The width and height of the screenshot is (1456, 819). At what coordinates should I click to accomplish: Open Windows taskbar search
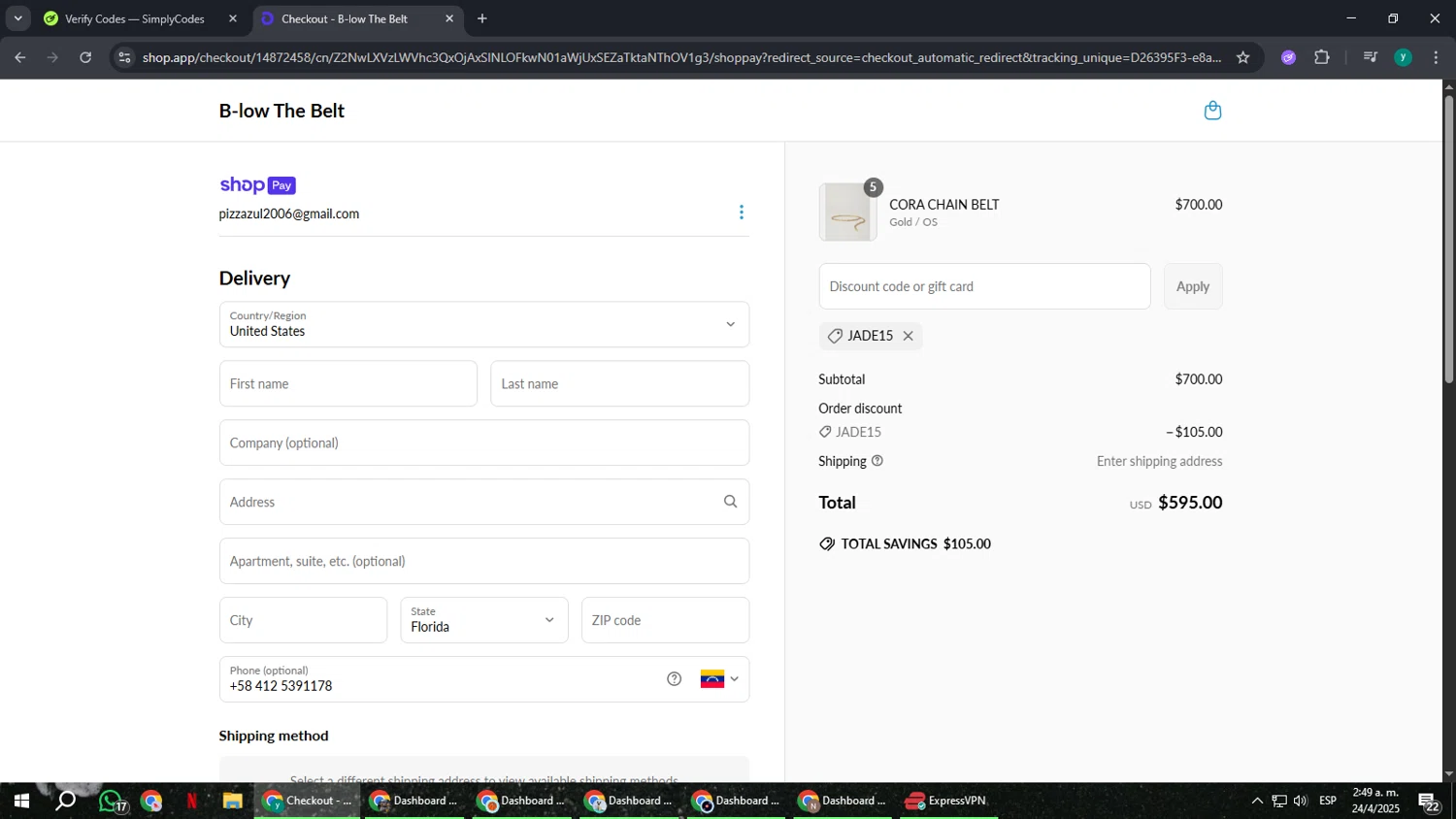click(66, 802)
